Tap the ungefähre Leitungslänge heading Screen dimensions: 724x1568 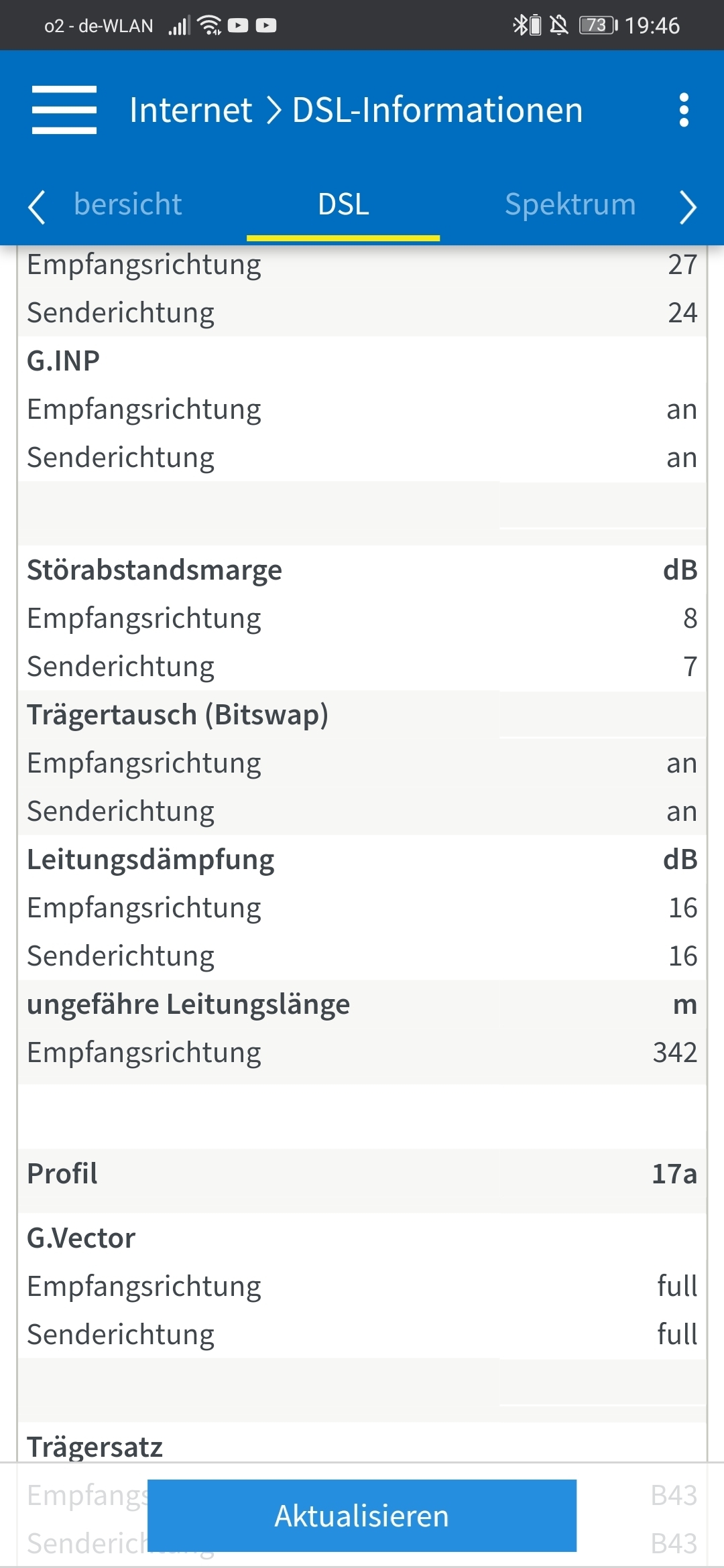click(x=188, y=1004)
